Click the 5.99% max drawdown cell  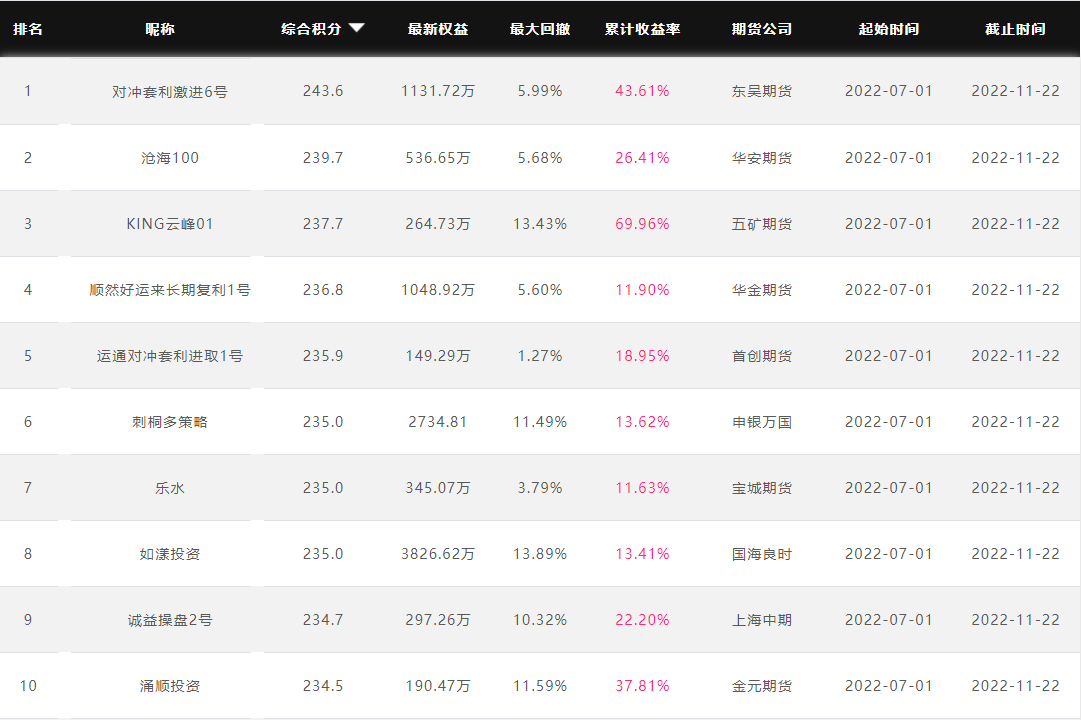coord(540,91)
